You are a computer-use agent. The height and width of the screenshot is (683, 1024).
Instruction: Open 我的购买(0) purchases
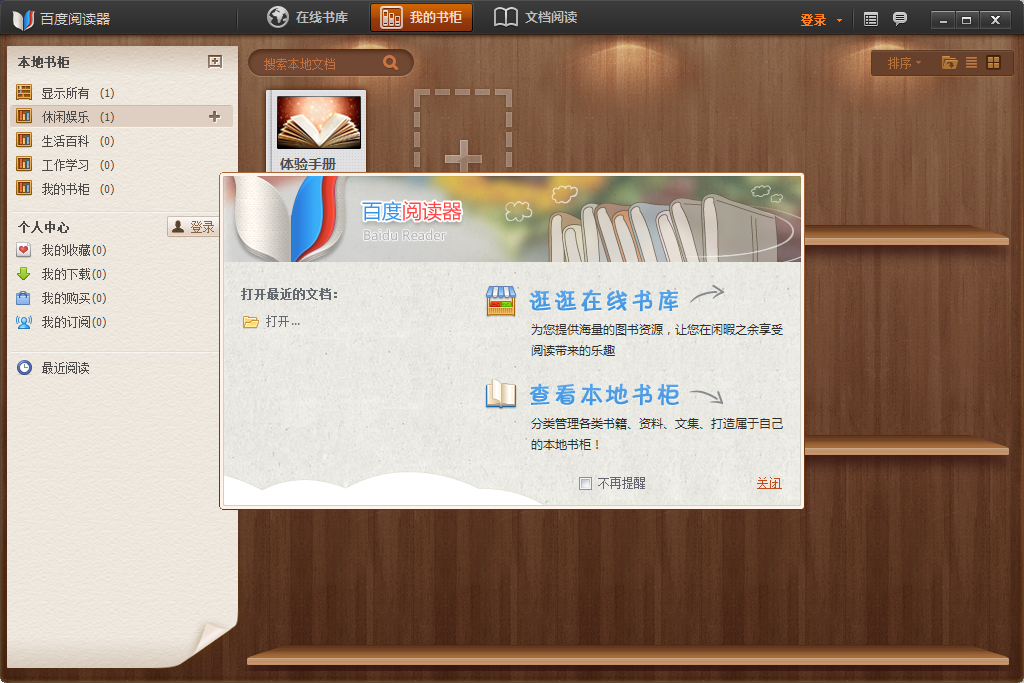click(73, 298)
